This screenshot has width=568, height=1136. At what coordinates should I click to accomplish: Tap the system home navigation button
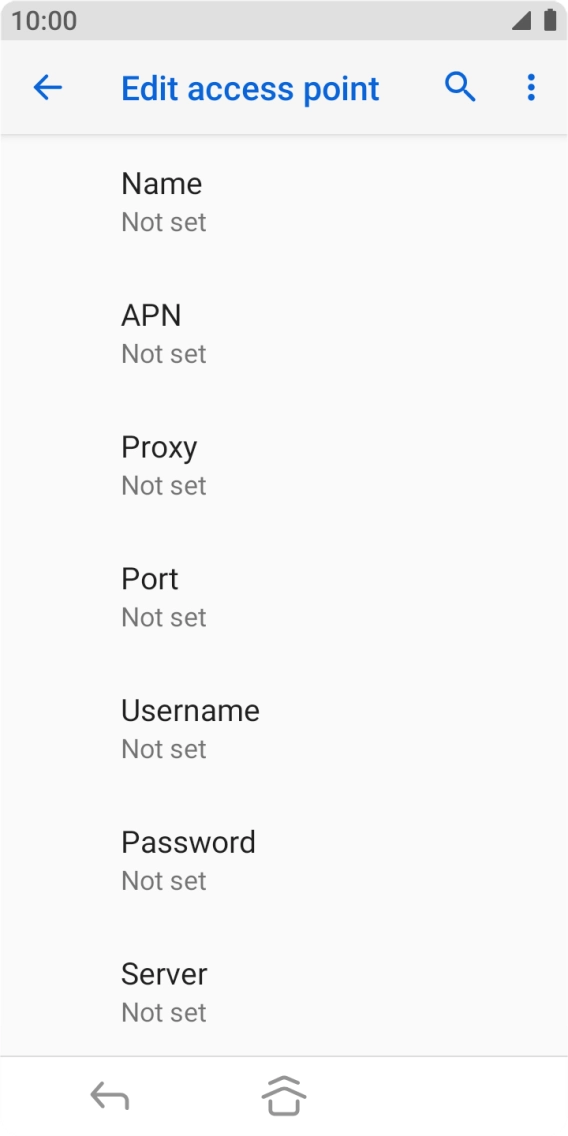click(283, 1095)
